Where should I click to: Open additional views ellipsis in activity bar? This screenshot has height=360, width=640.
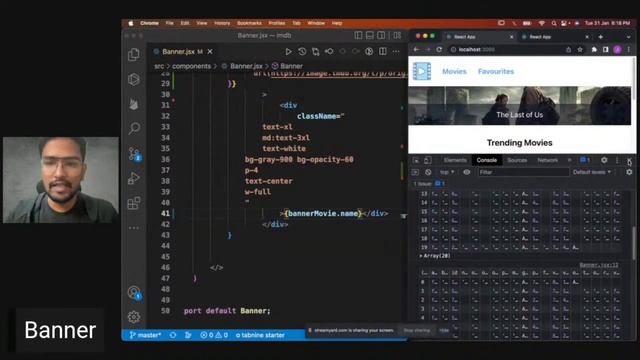(134, 228)
